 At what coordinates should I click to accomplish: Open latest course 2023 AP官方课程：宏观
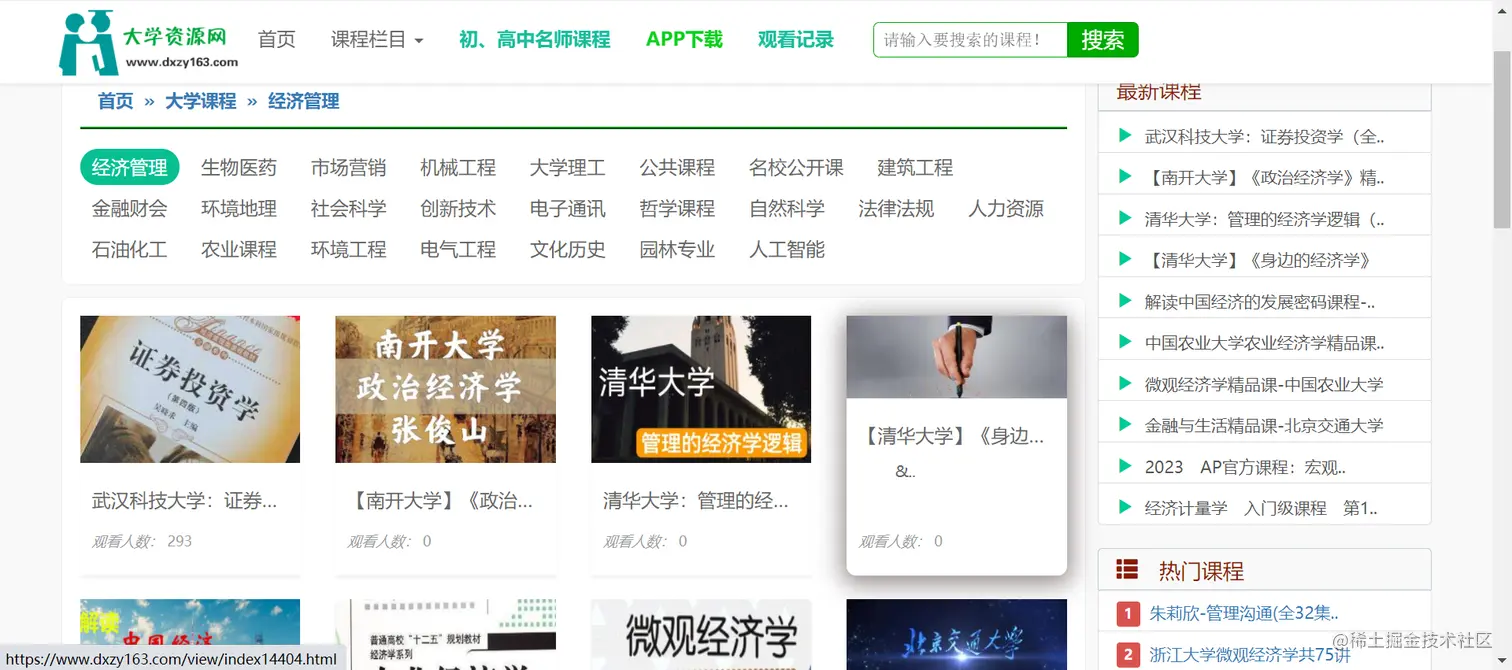coord(1245,467)
